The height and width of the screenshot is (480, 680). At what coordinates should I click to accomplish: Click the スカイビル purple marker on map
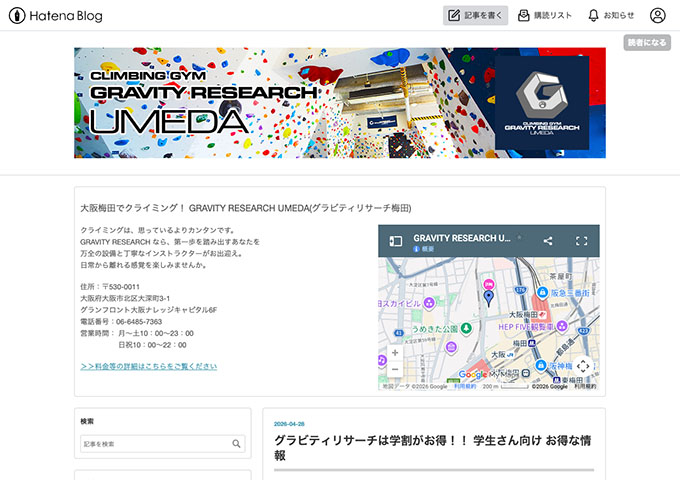(429, 303)
